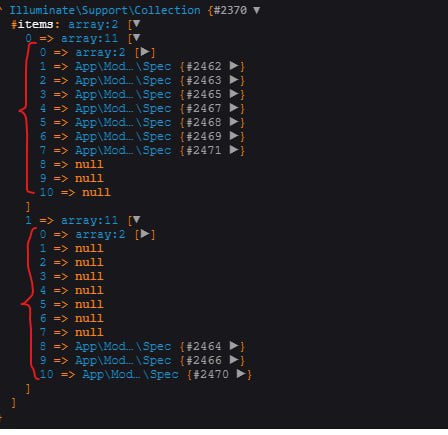
Task: Click object id #2464
Action: click(204, 346)
